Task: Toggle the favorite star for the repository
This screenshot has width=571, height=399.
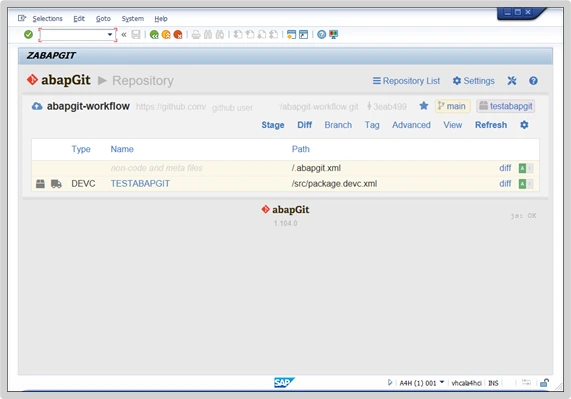Action: [424, 106]
